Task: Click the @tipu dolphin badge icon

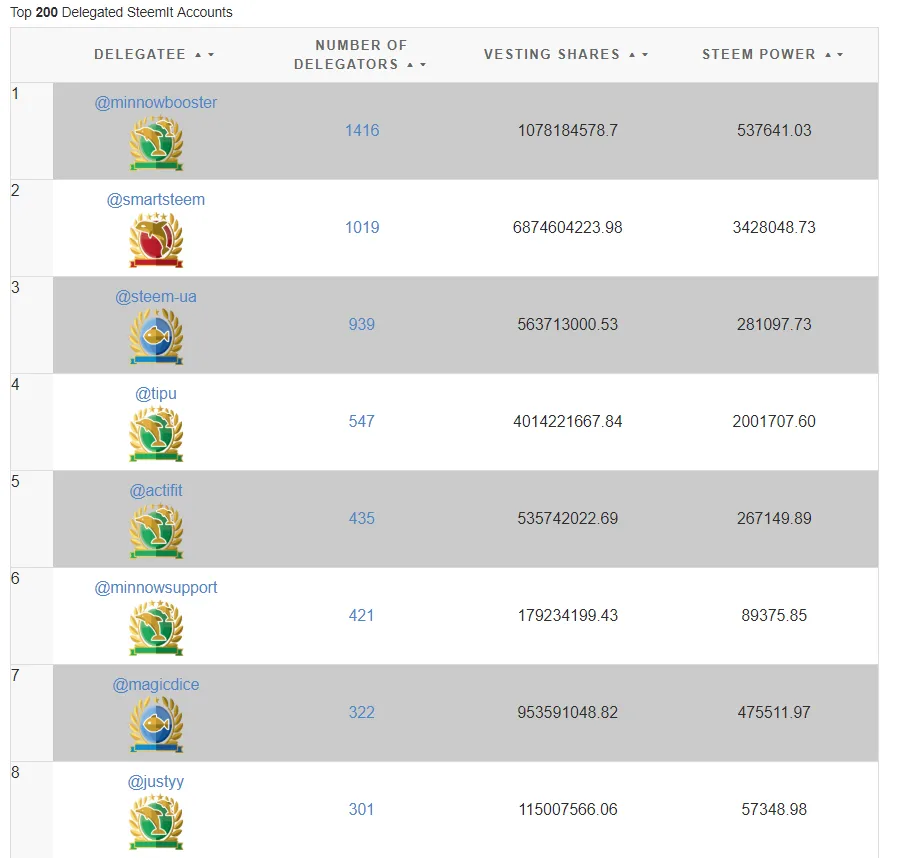Action: (156, 434)
